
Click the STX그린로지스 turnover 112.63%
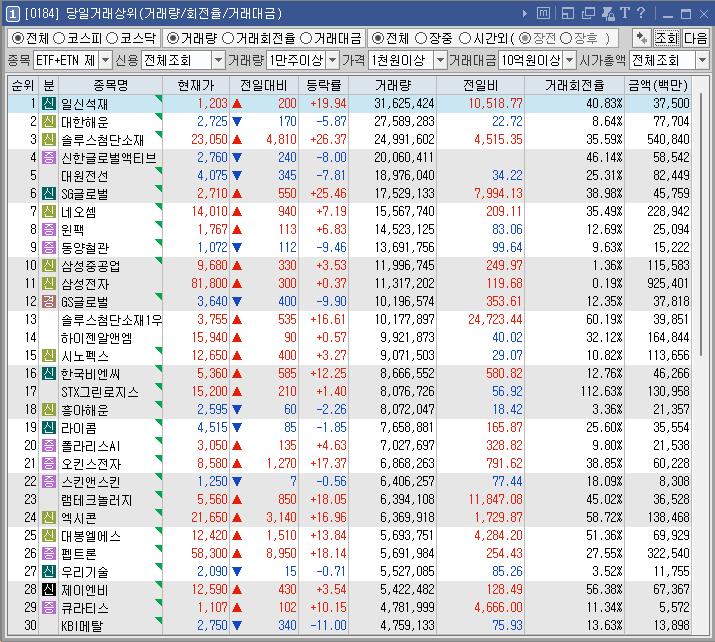coord(601,392)
